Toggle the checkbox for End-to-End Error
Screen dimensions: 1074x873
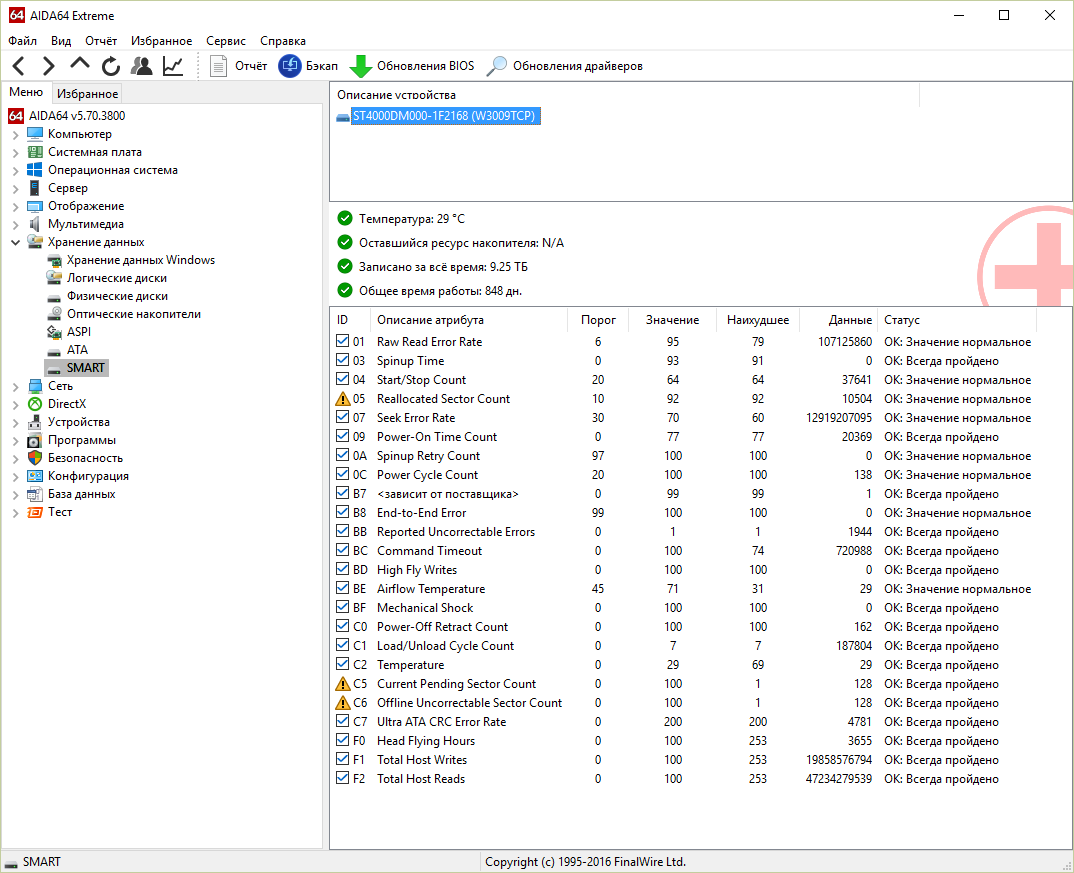342,511
